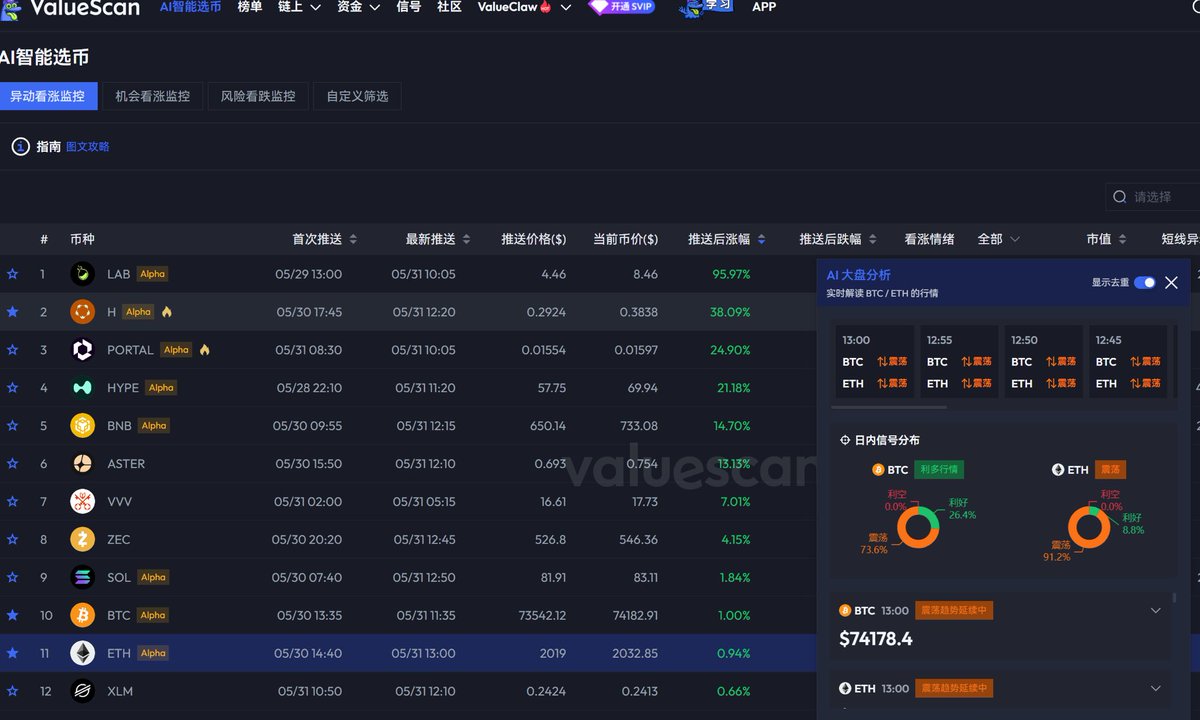Viewport: 1200px width, 720px height.
Task: Open the 请选择 search dropdown
Action: (x=1153, y=197)
